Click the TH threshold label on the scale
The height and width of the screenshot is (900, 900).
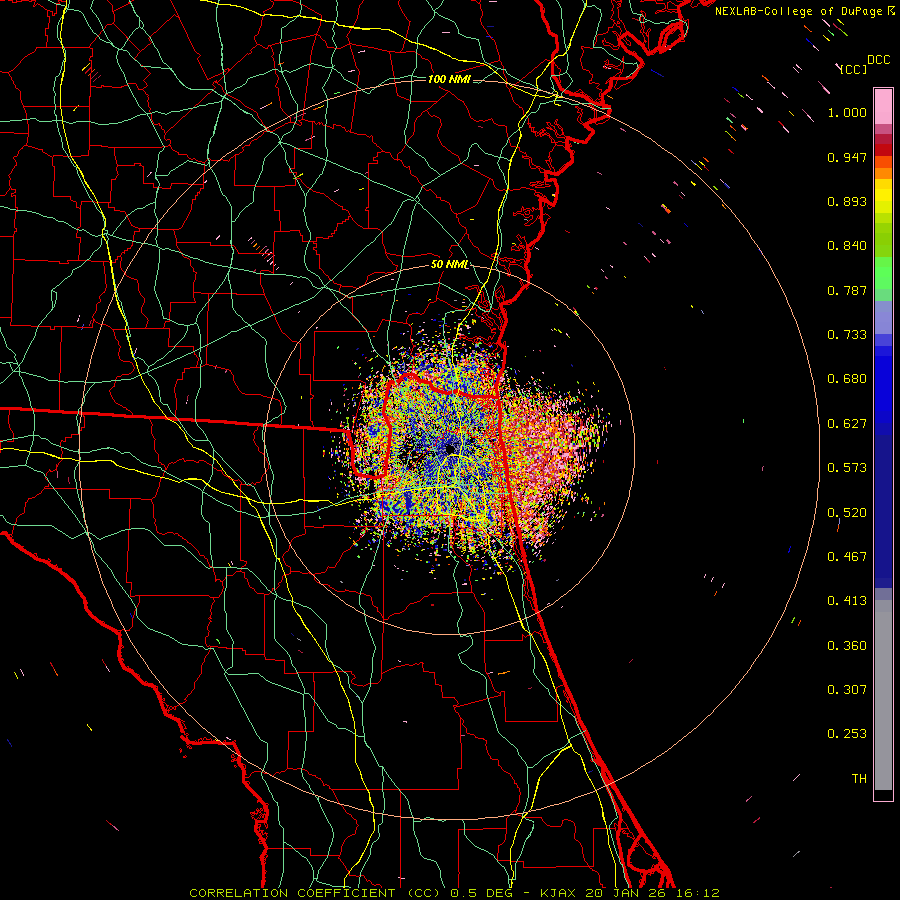(859, 779)
